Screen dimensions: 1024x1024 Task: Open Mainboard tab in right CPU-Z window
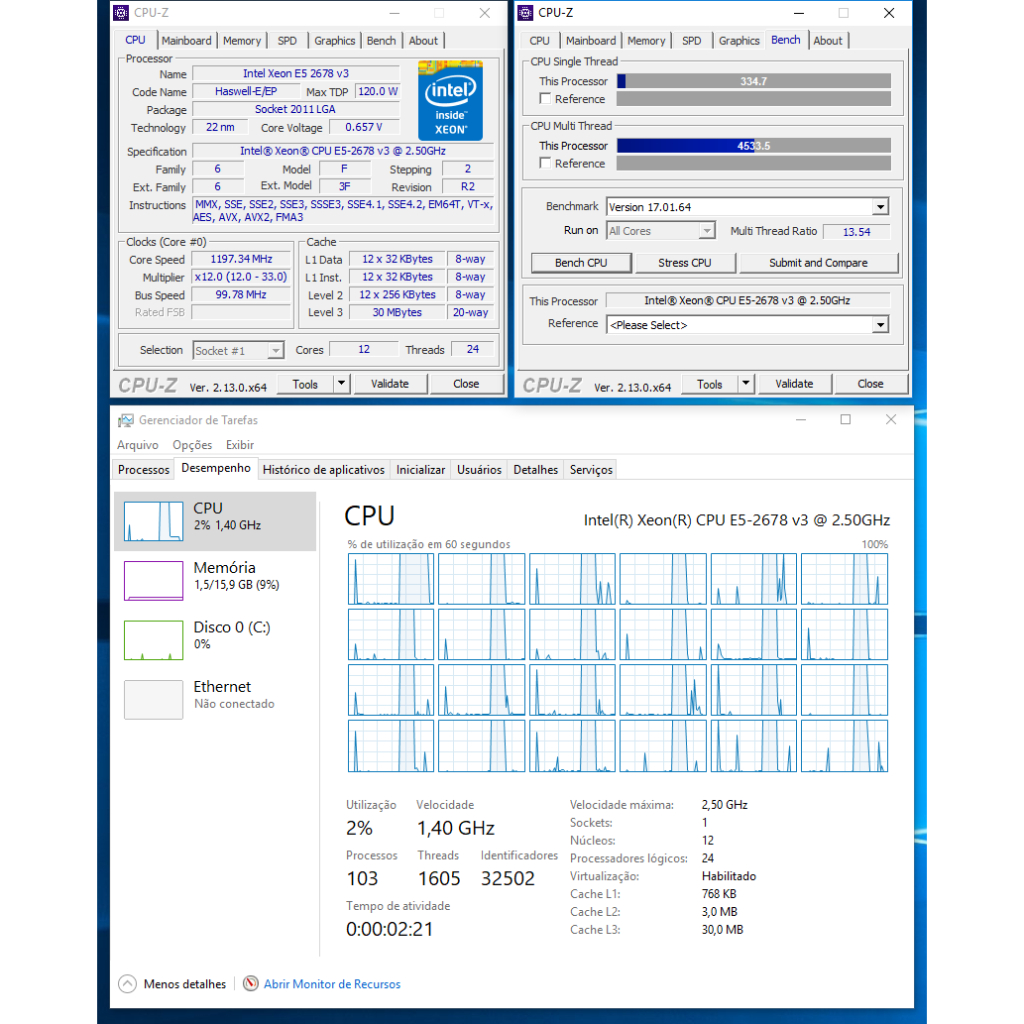pyautogui.click(x=591, y=40)
